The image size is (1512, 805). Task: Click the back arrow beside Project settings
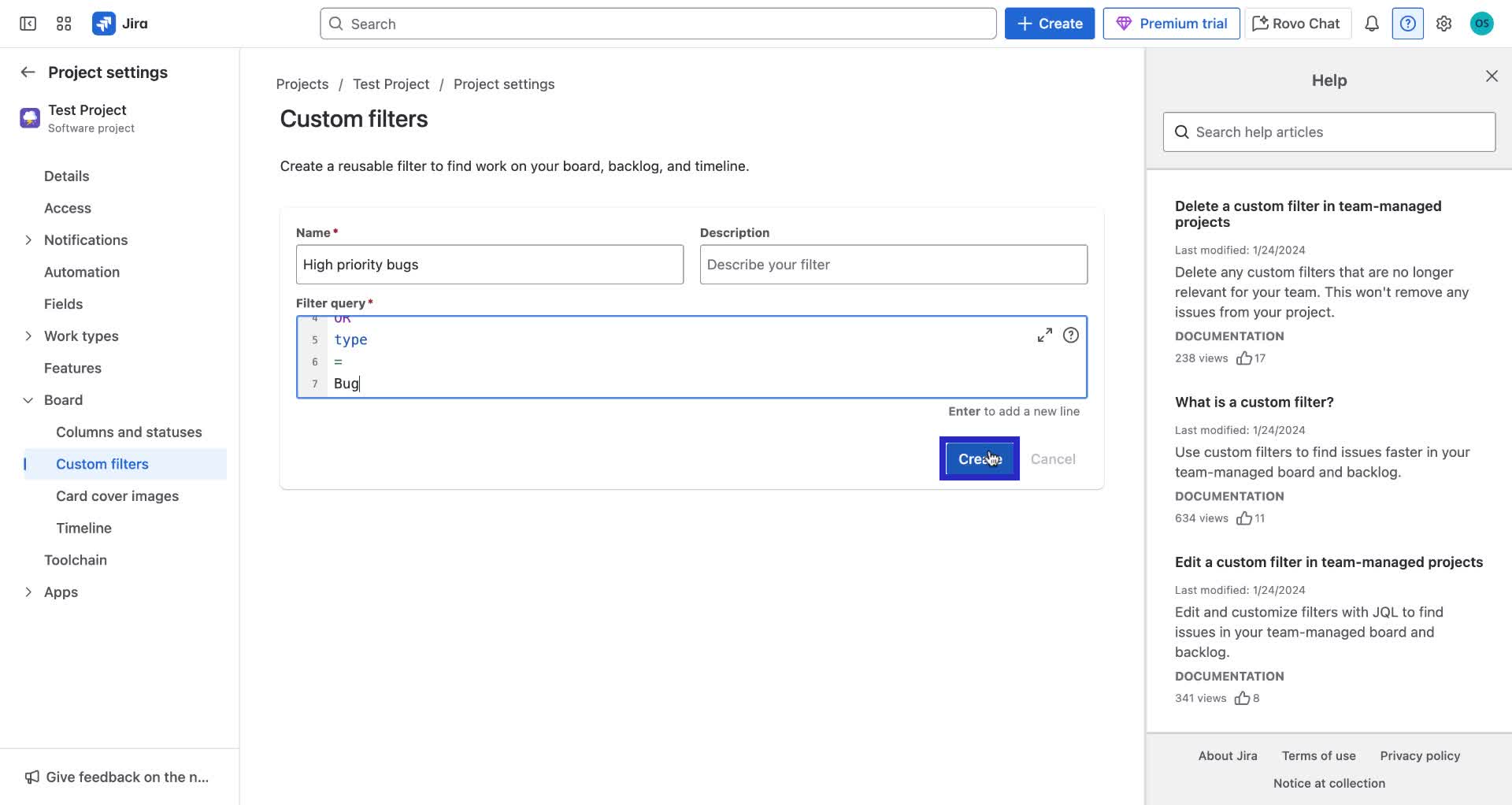[28, 72]
